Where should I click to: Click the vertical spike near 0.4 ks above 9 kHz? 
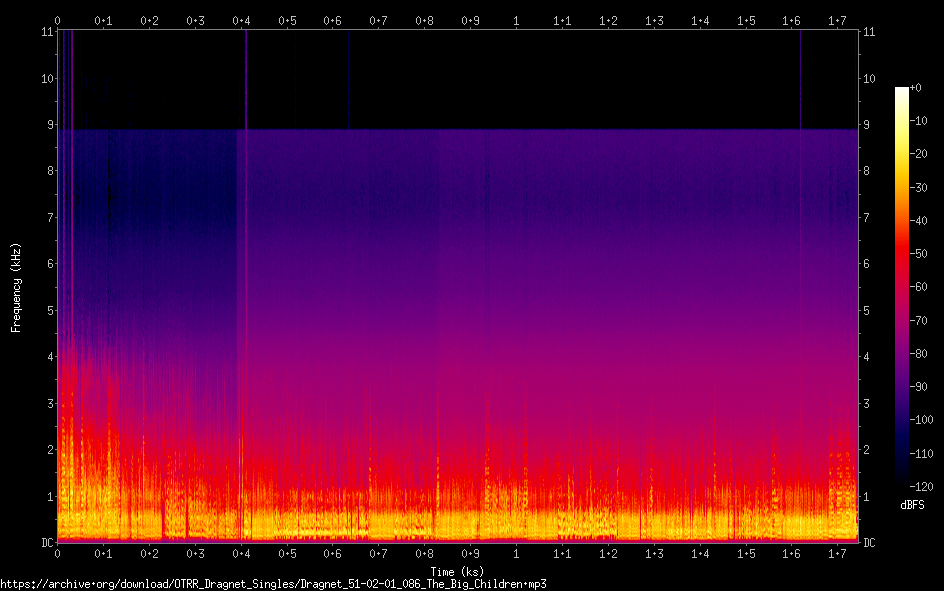246,80
